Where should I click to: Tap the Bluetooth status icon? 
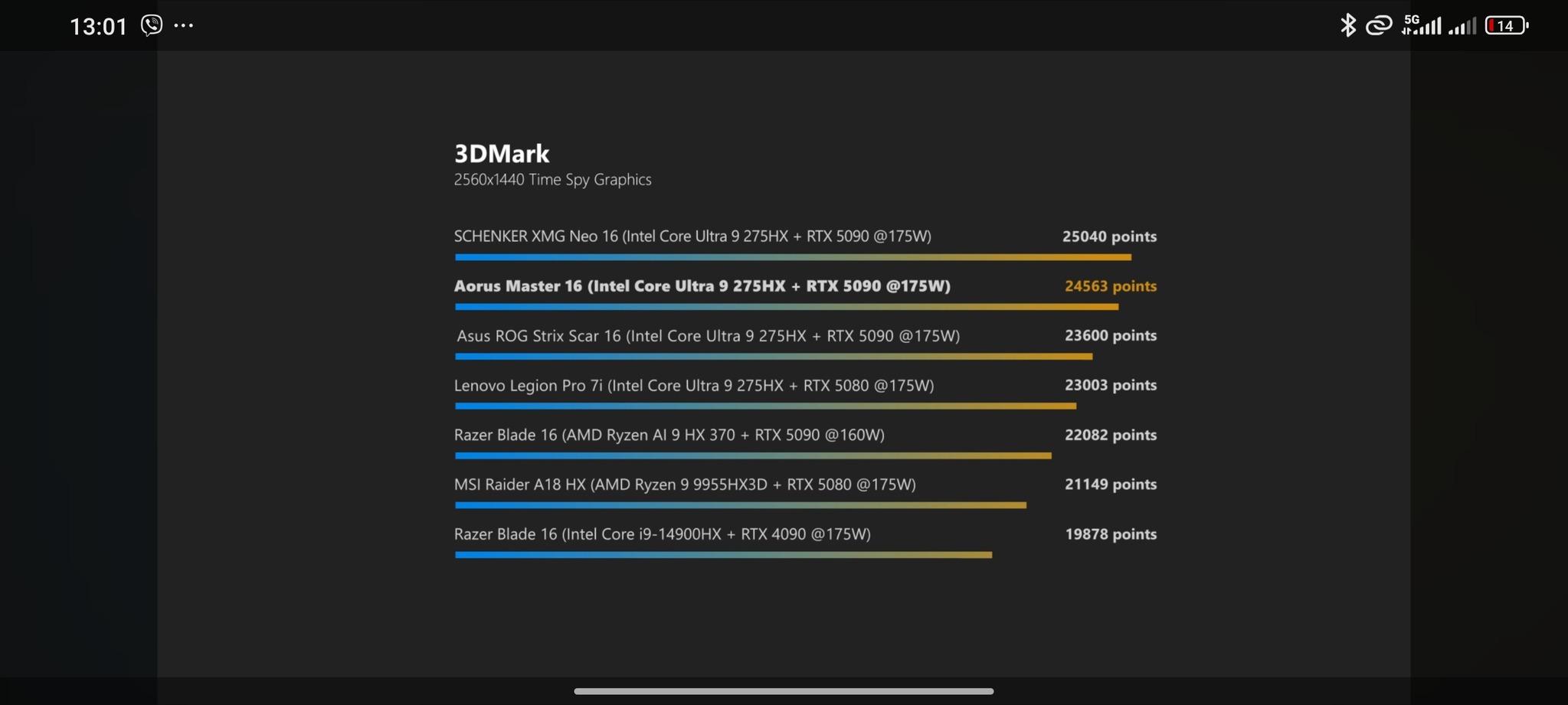pyautogui.click(x=1347, y=25)
